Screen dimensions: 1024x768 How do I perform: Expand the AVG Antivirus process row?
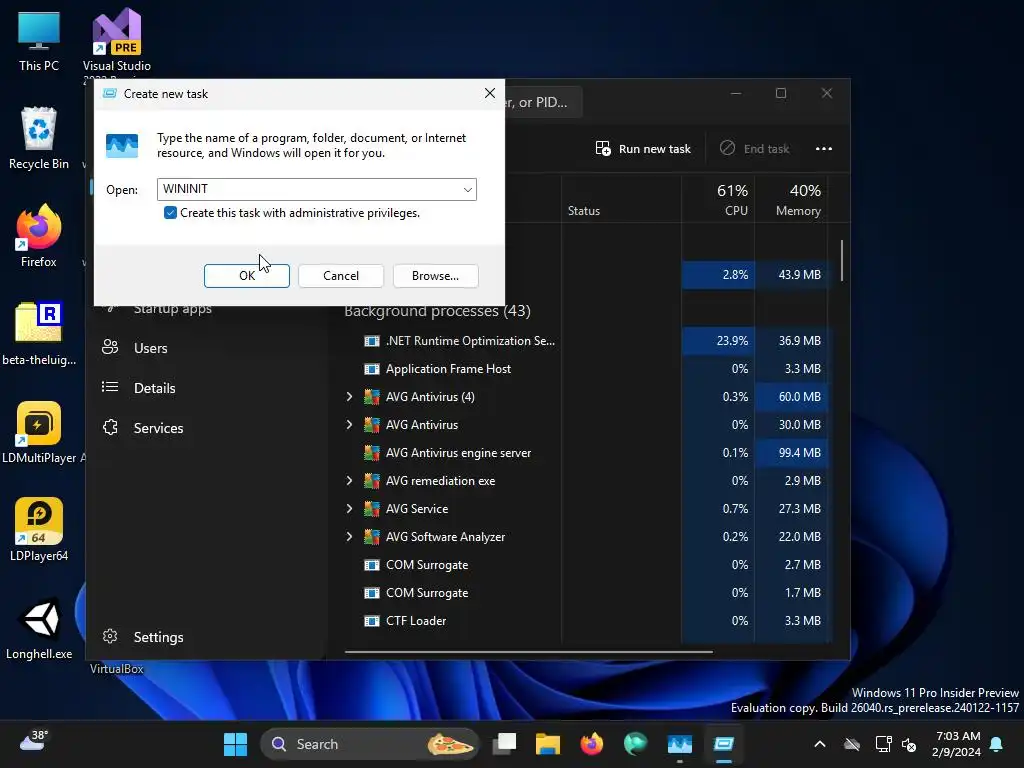(x=349, y=424)
